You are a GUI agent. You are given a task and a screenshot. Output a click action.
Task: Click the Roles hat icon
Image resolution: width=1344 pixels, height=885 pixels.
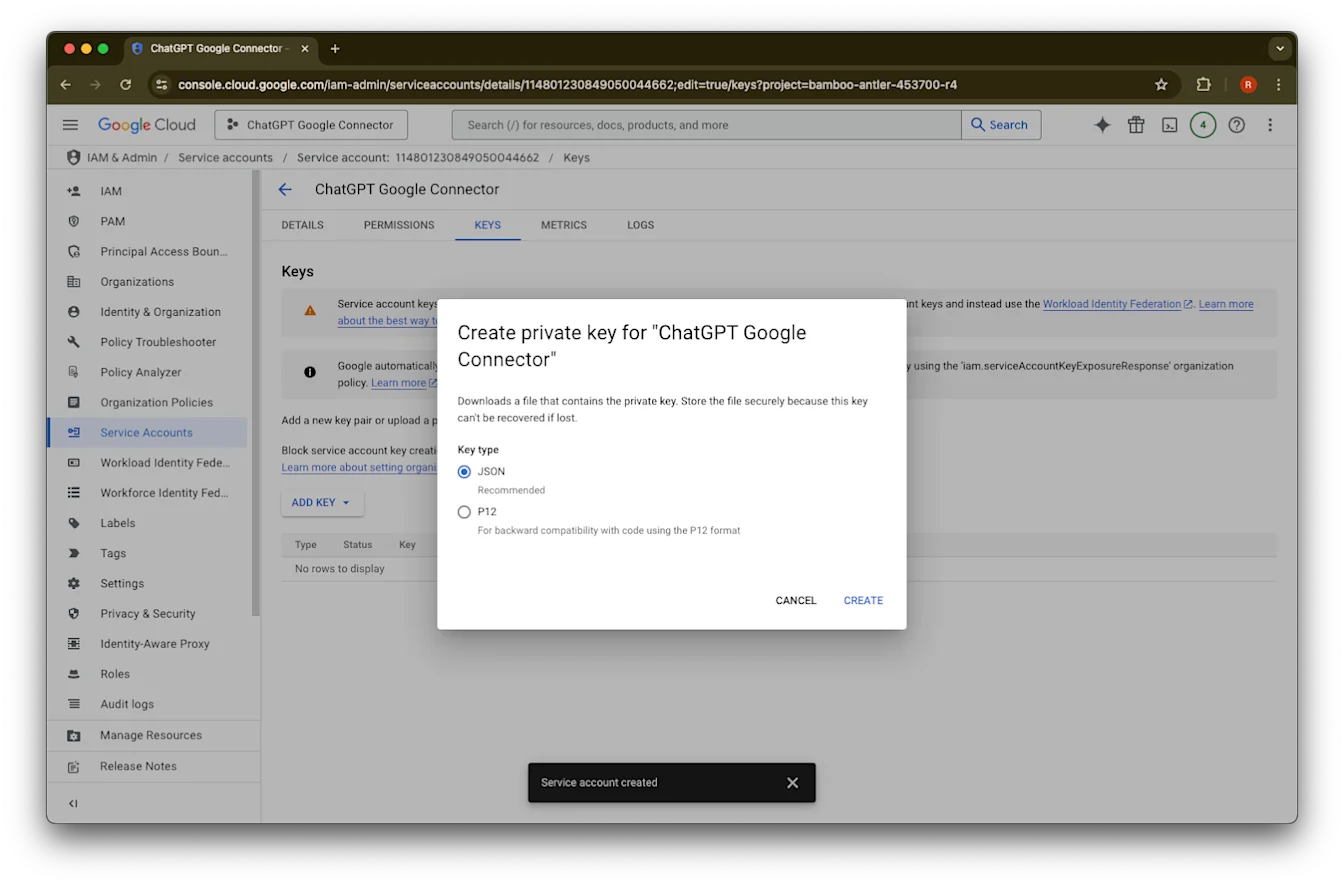pyautogui.click(x=73, y=674)
